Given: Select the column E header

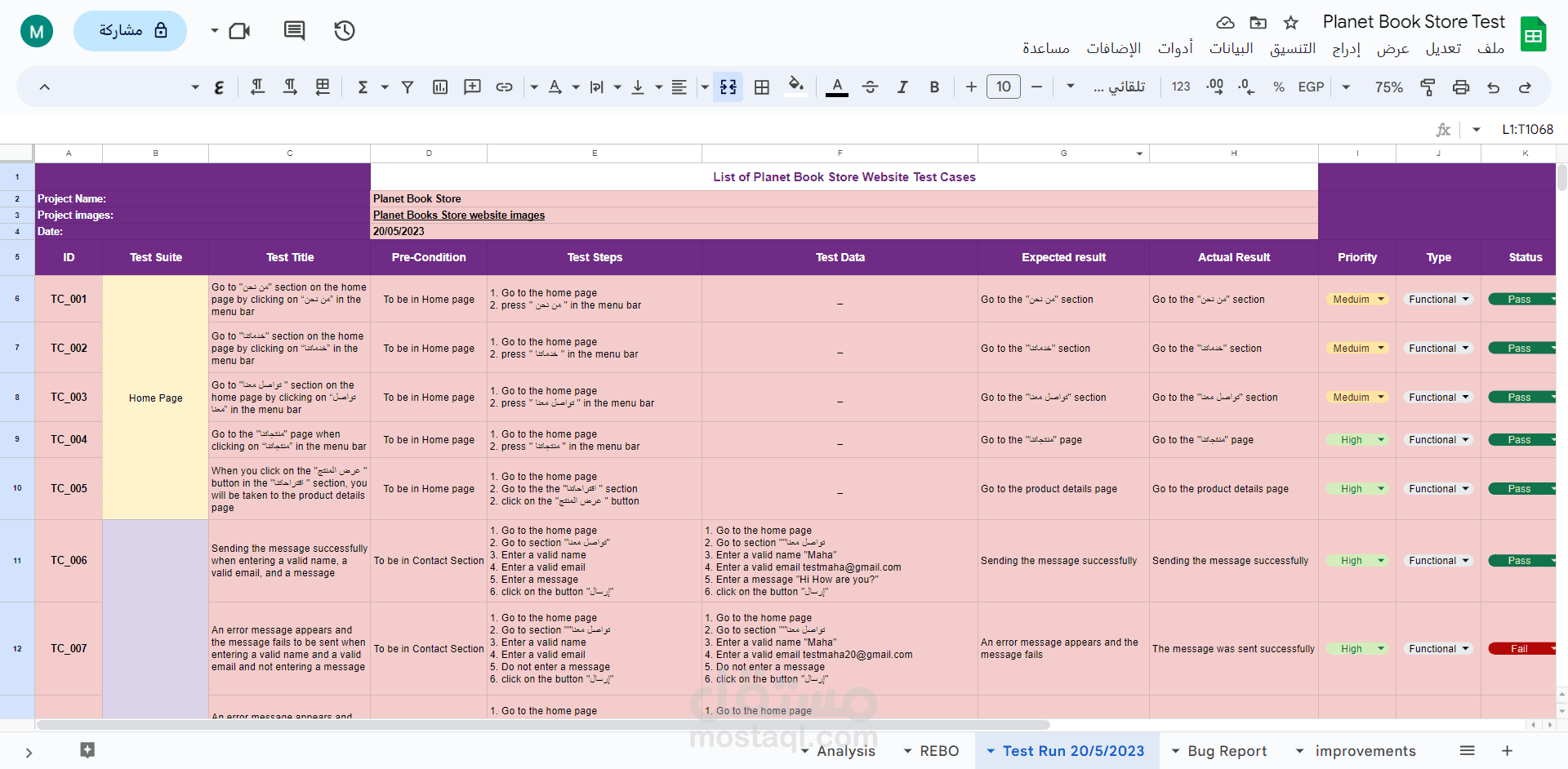Looking at the screenshot, I should pos(595,153).
